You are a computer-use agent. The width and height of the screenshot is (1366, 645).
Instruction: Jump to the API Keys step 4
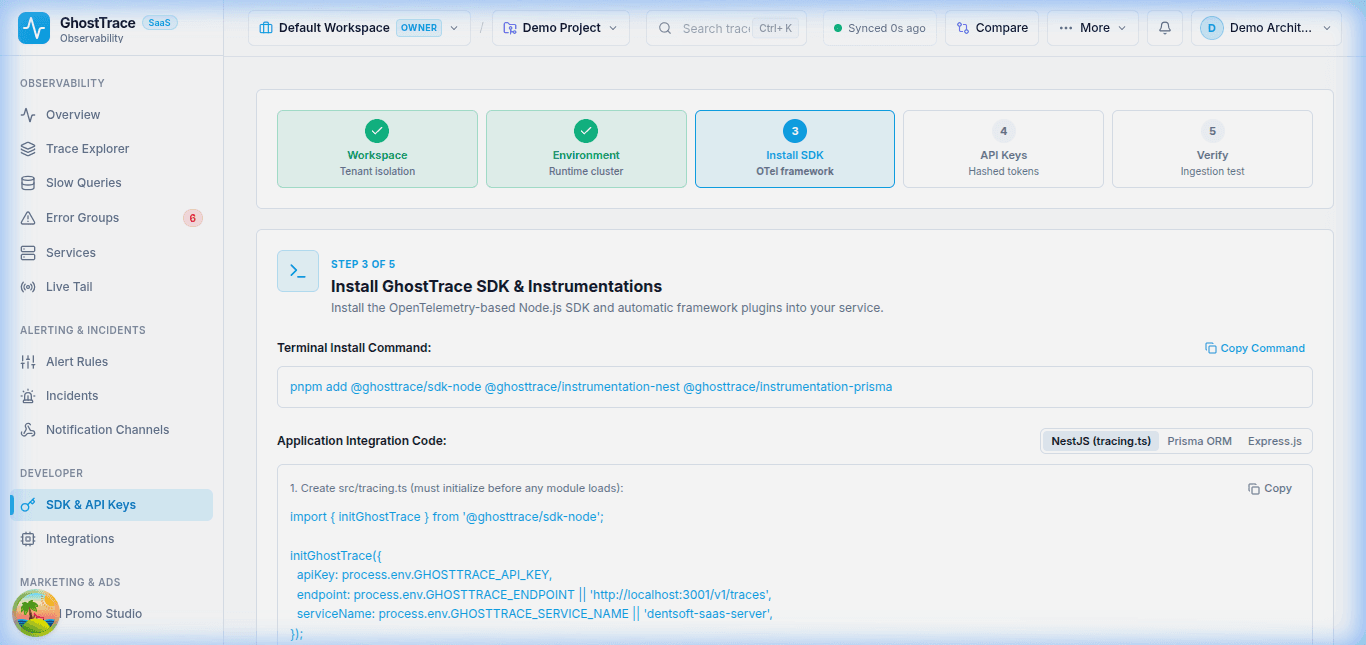pyautogui.click(x=1003, y=149)
